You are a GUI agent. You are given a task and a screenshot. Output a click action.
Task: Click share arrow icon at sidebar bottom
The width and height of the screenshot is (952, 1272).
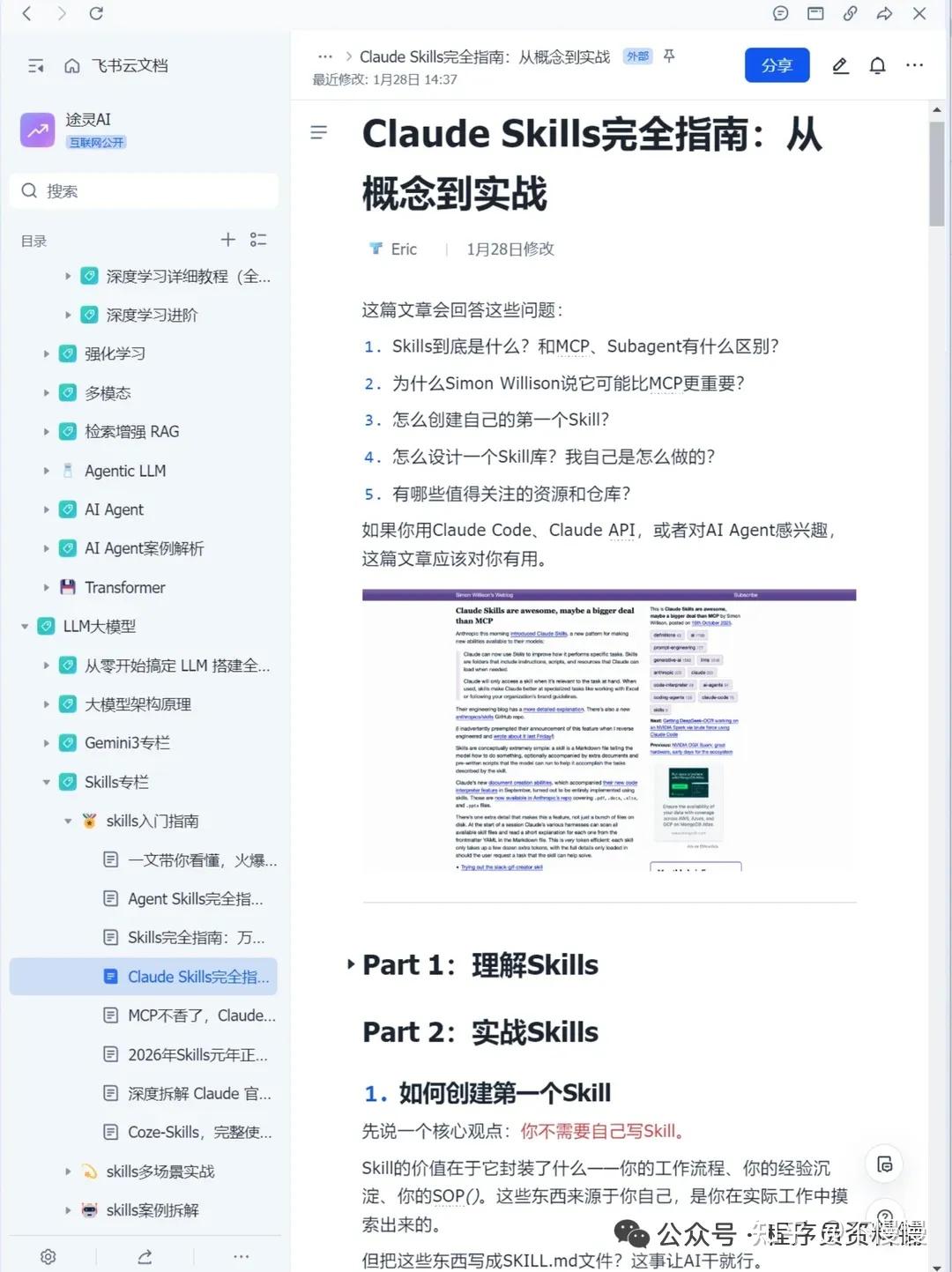tap(145, 1256)
